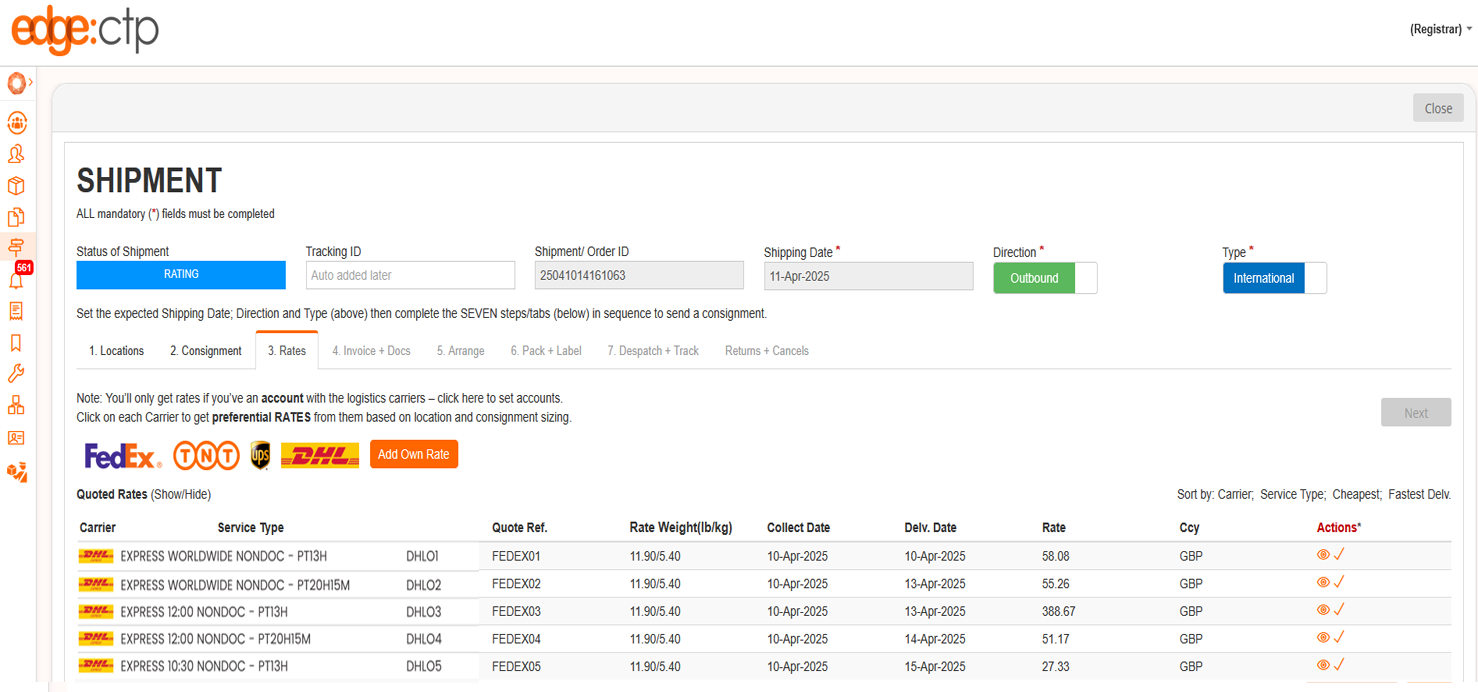Open the receipt invoice sidebar icon
Image resolution: width=1478 pixels, height=692 pixels.
point(16,311)
